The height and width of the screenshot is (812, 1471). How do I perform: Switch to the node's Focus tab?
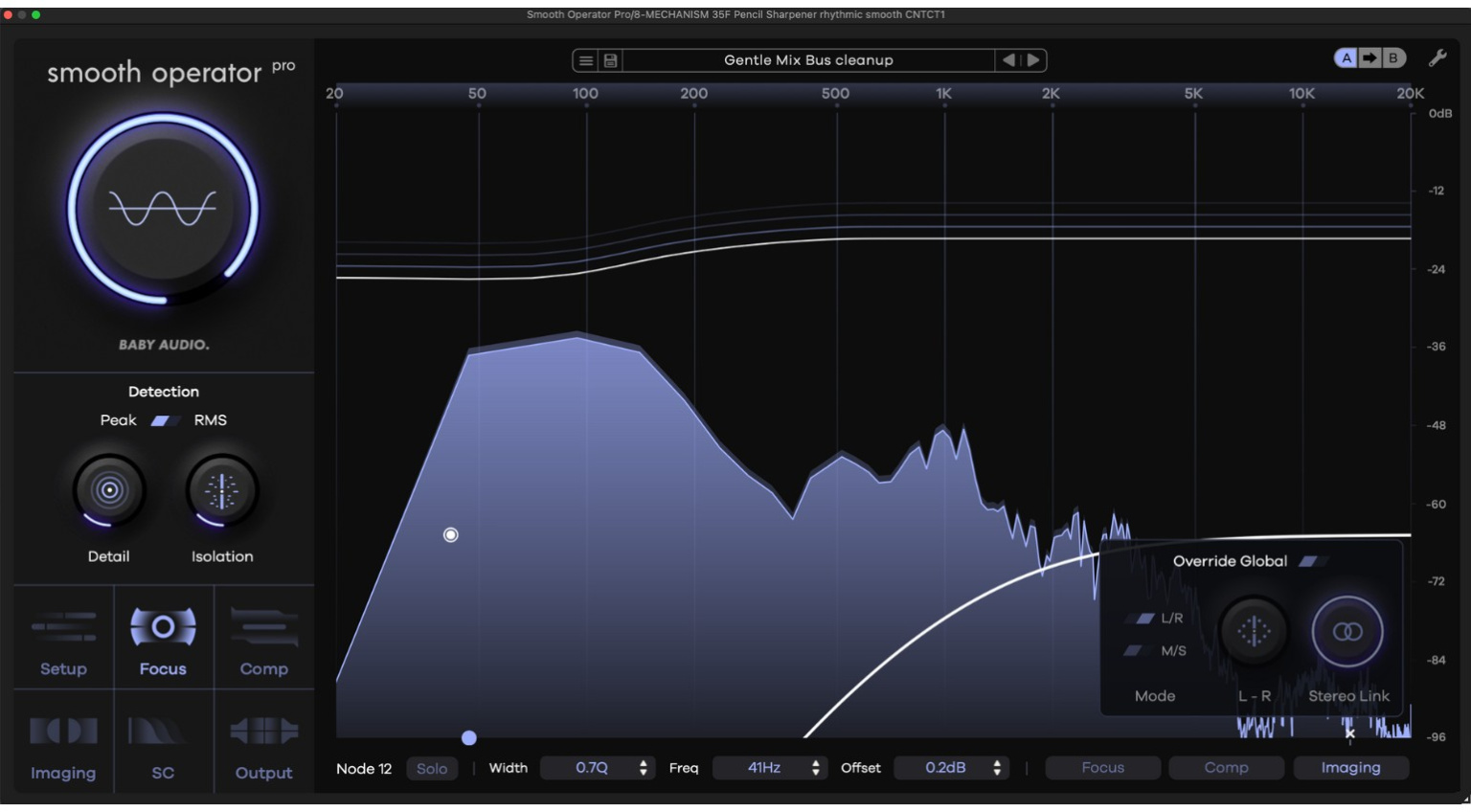pyautogui.click(x=1102, y=768)
